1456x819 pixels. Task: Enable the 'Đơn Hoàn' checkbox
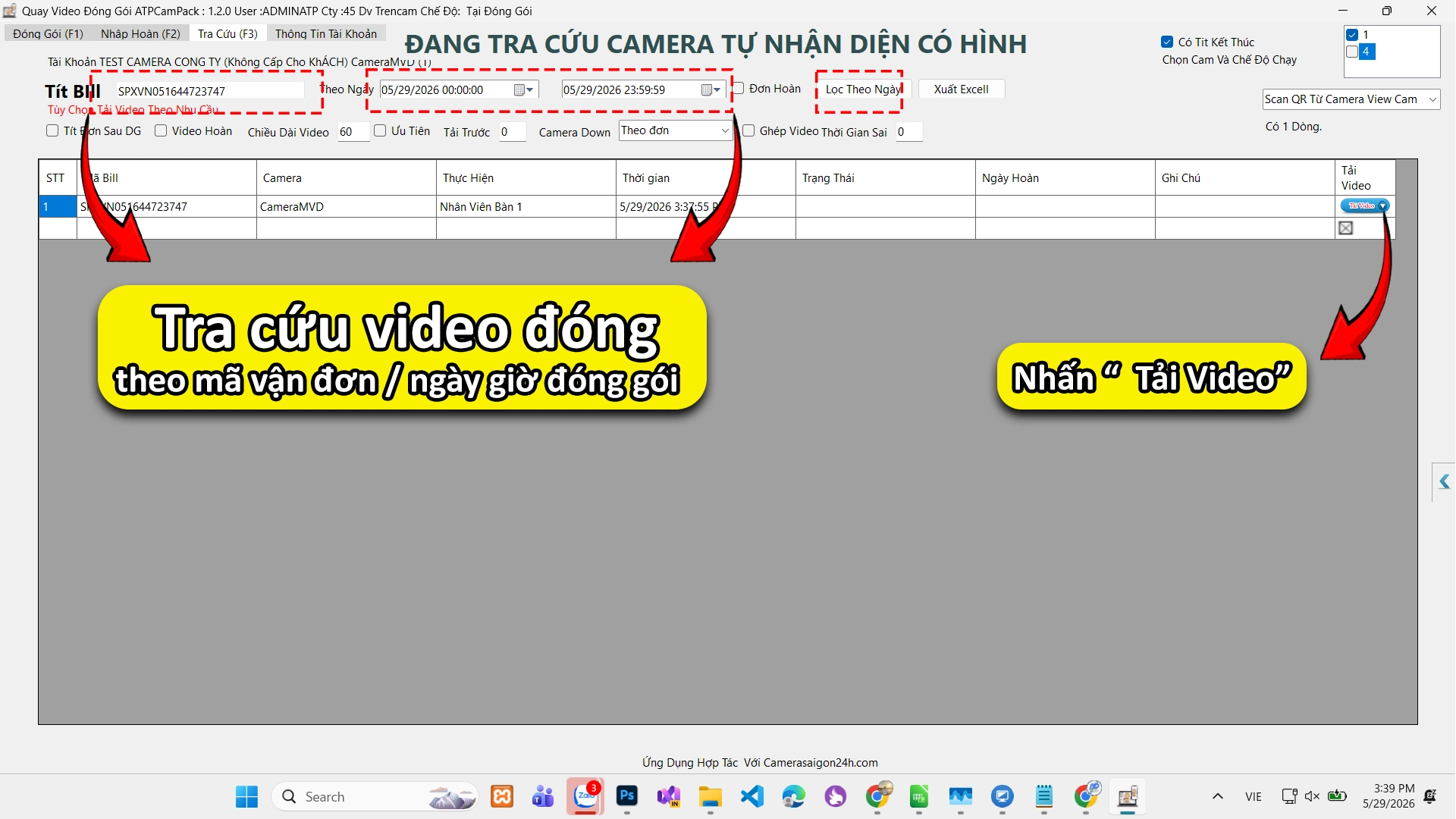pos(738,89)
